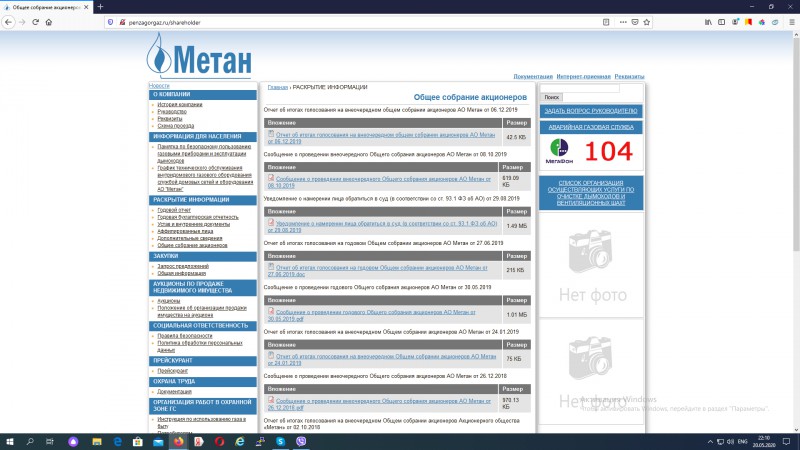Image resolution: width=800 pixels, height=450 pixels.
Task: Go to the browser home page icon
Action: click(48, 22)
